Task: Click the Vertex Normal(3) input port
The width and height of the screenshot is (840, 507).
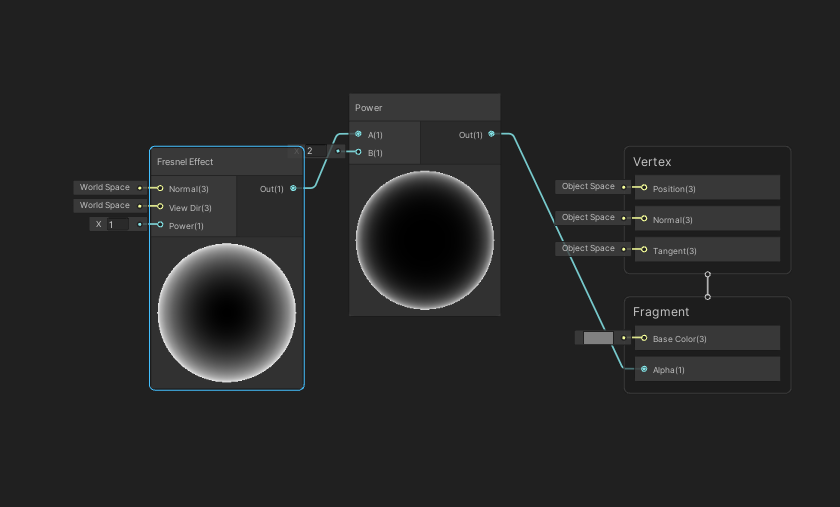Action: click(x=644, y=219)
